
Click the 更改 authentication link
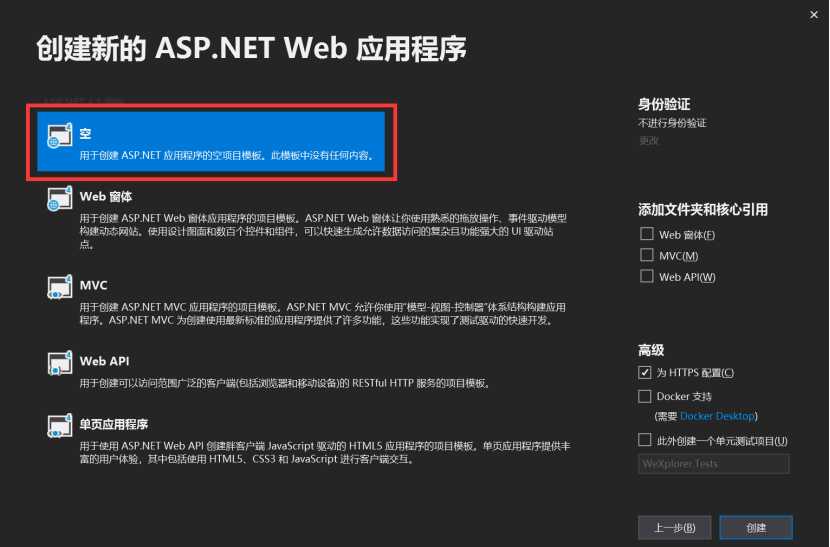[x=648, y=140]
